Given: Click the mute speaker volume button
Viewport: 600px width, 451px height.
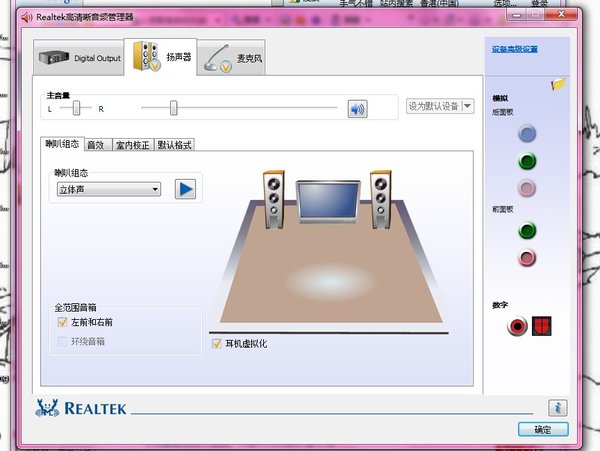Looking at the screenshot, I should tap(357, 109).
